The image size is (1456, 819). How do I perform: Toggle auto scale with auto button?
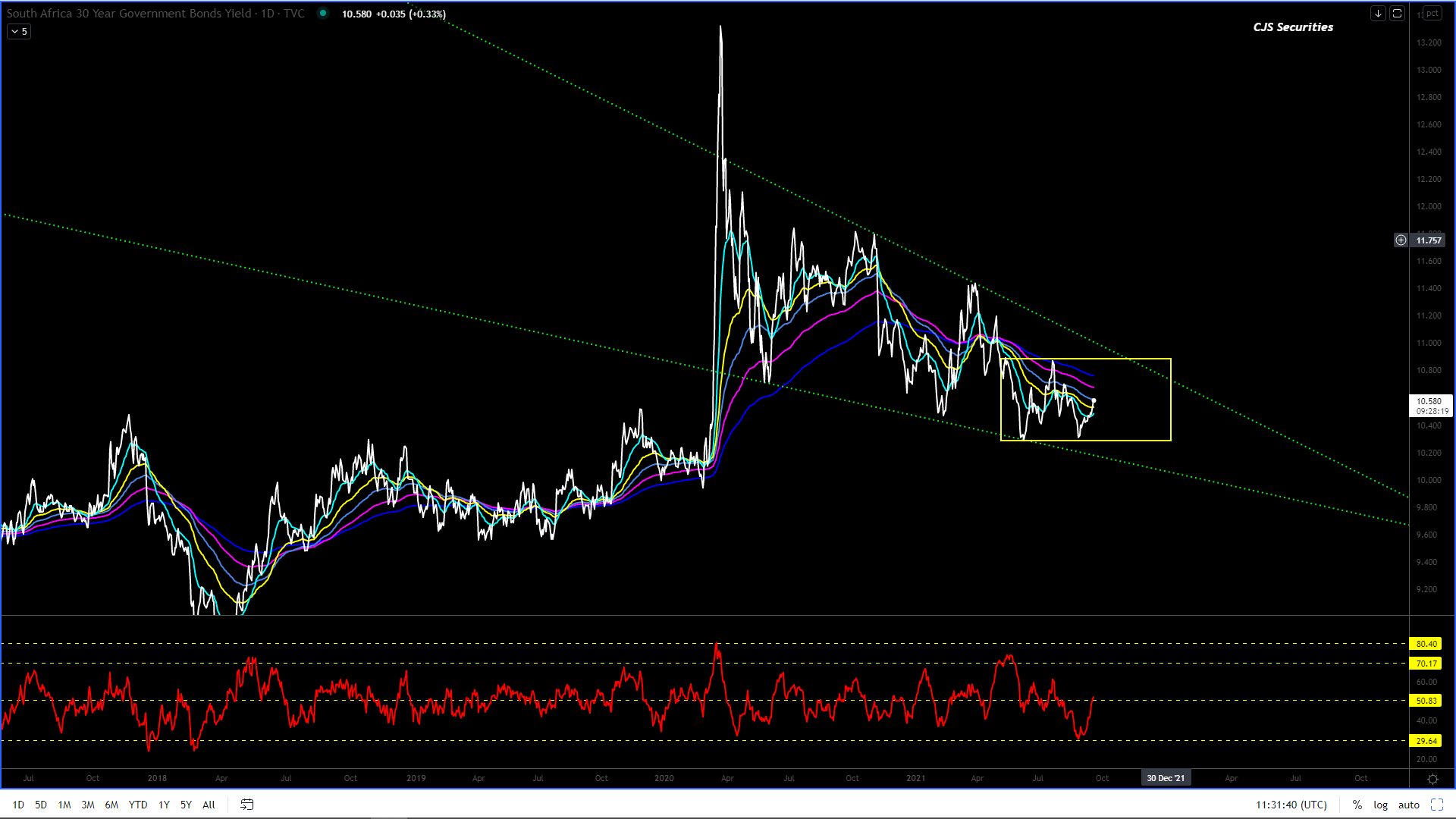click(x=1408, y=805)
